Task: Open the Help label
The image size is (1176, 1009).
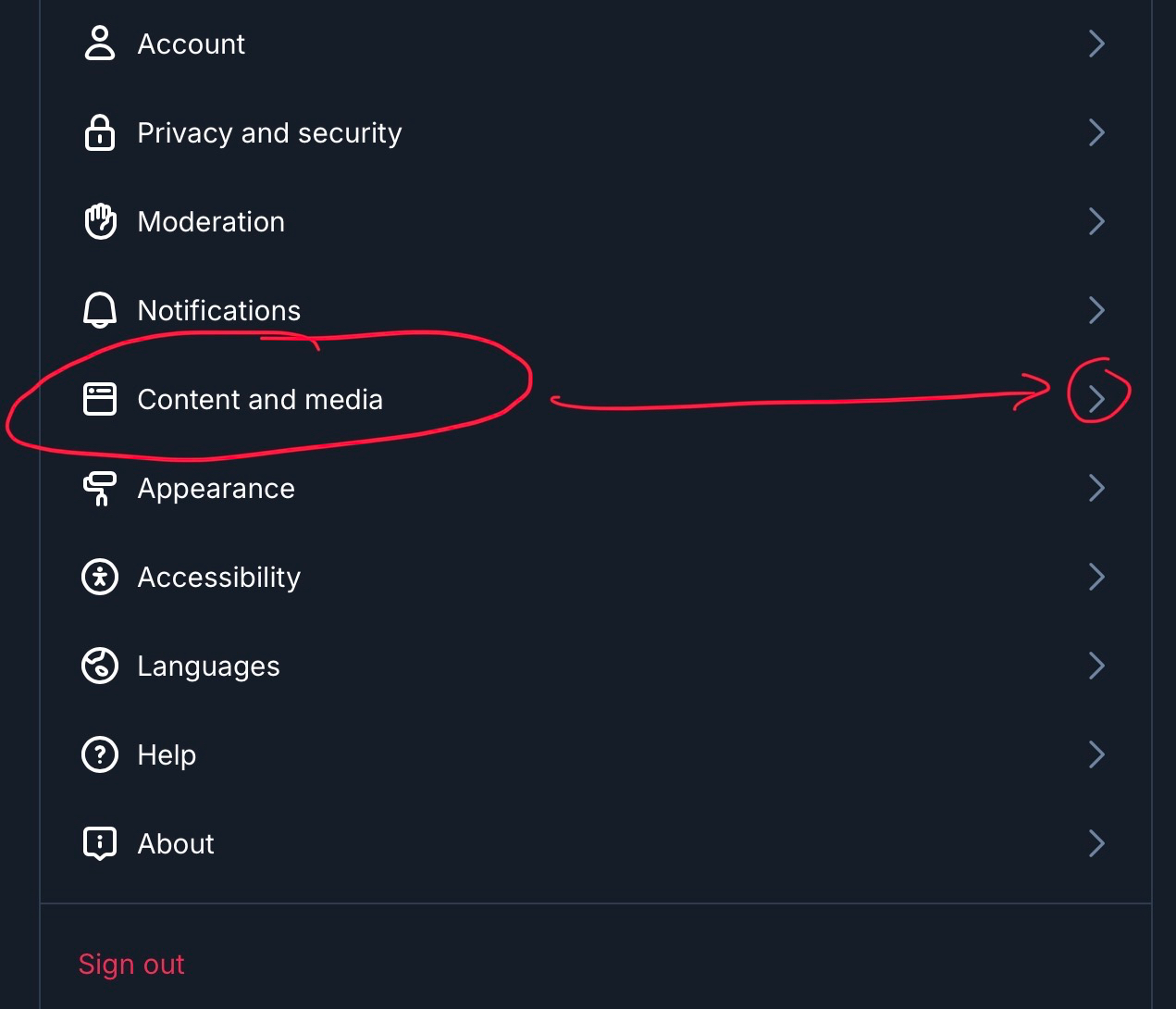Action: point(167,755)
